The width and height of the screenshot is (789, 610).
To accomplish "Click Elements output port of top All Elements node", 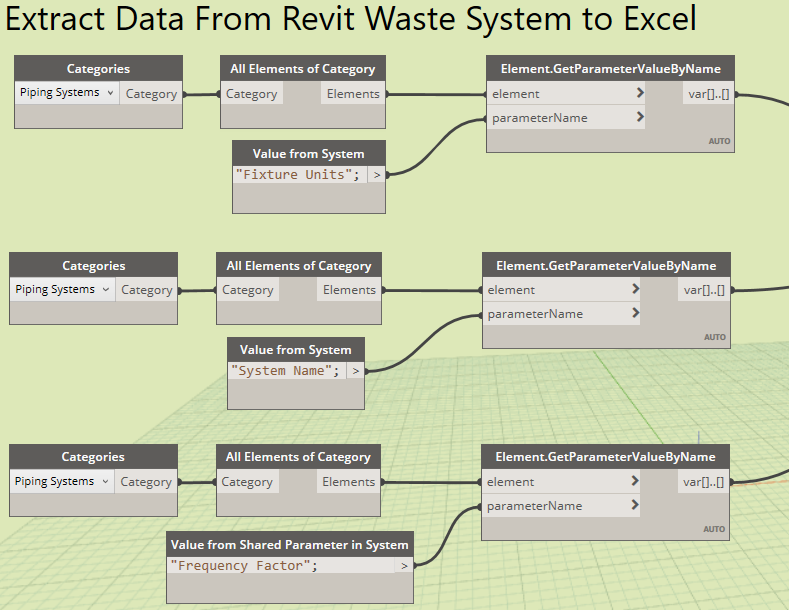I will coord(353,94).
